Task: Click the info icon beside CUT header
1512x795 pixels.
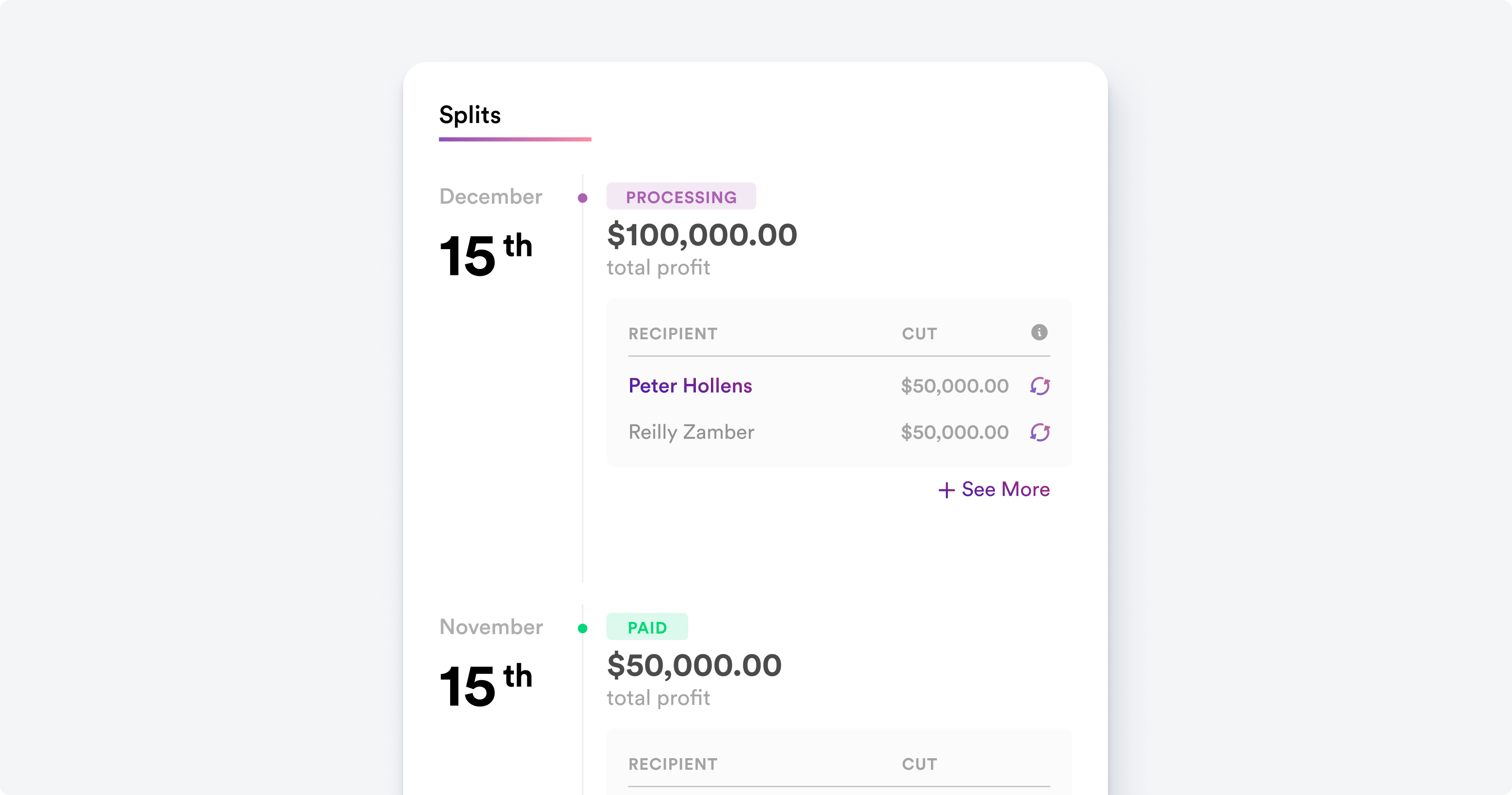Action: coord(1039,333)
